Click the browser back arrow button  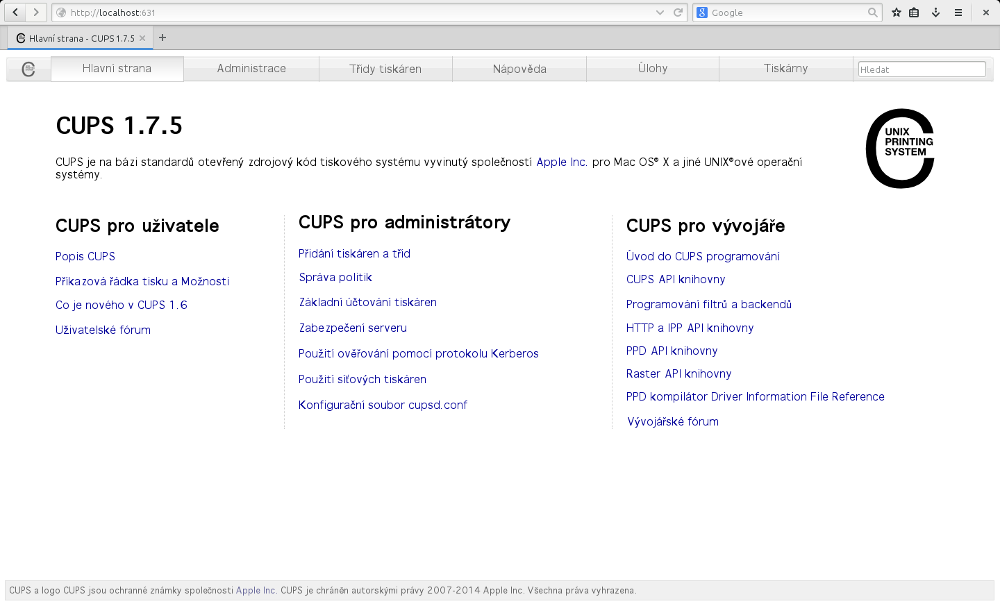(x=16, y=12)
